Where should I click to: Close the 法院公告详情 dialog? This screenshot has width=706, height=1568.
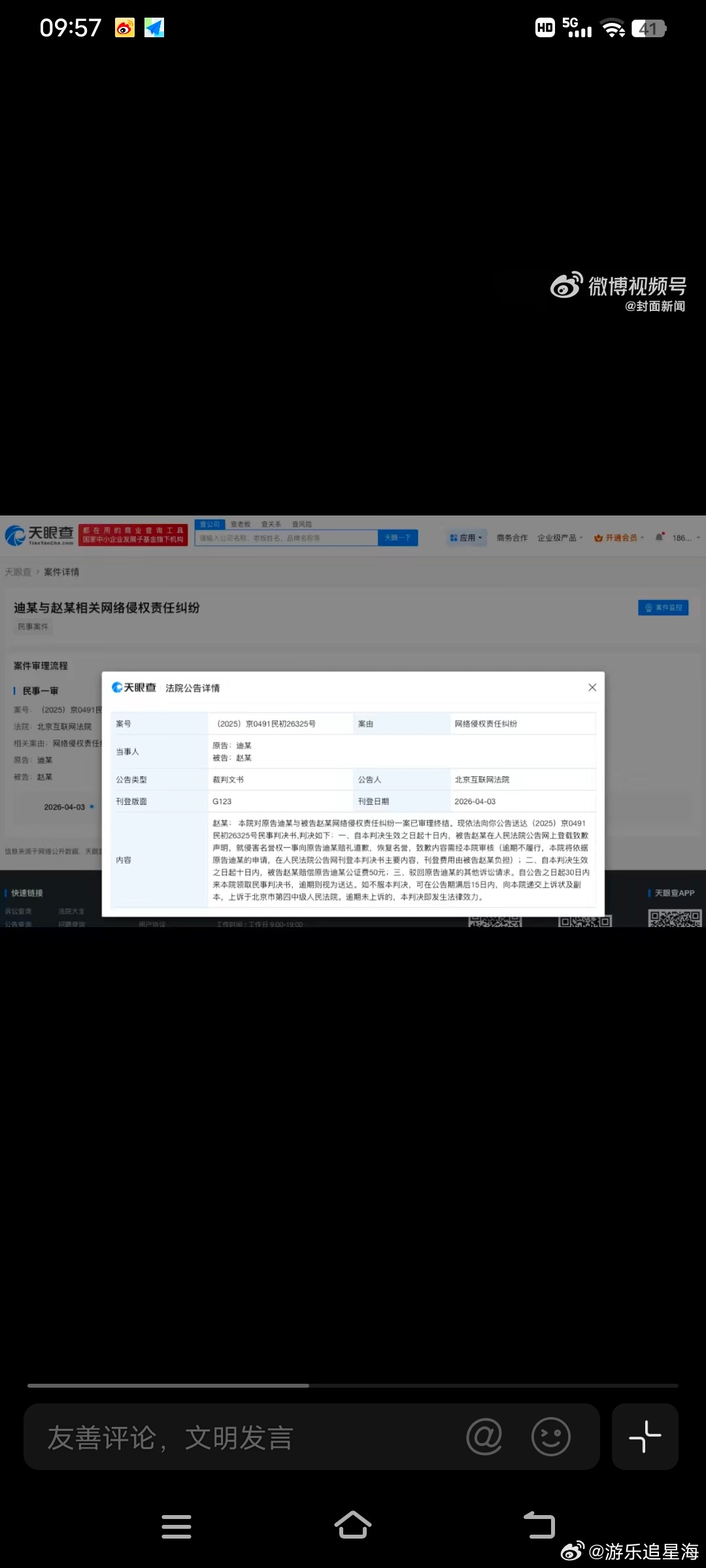click(x=592, y=687)
